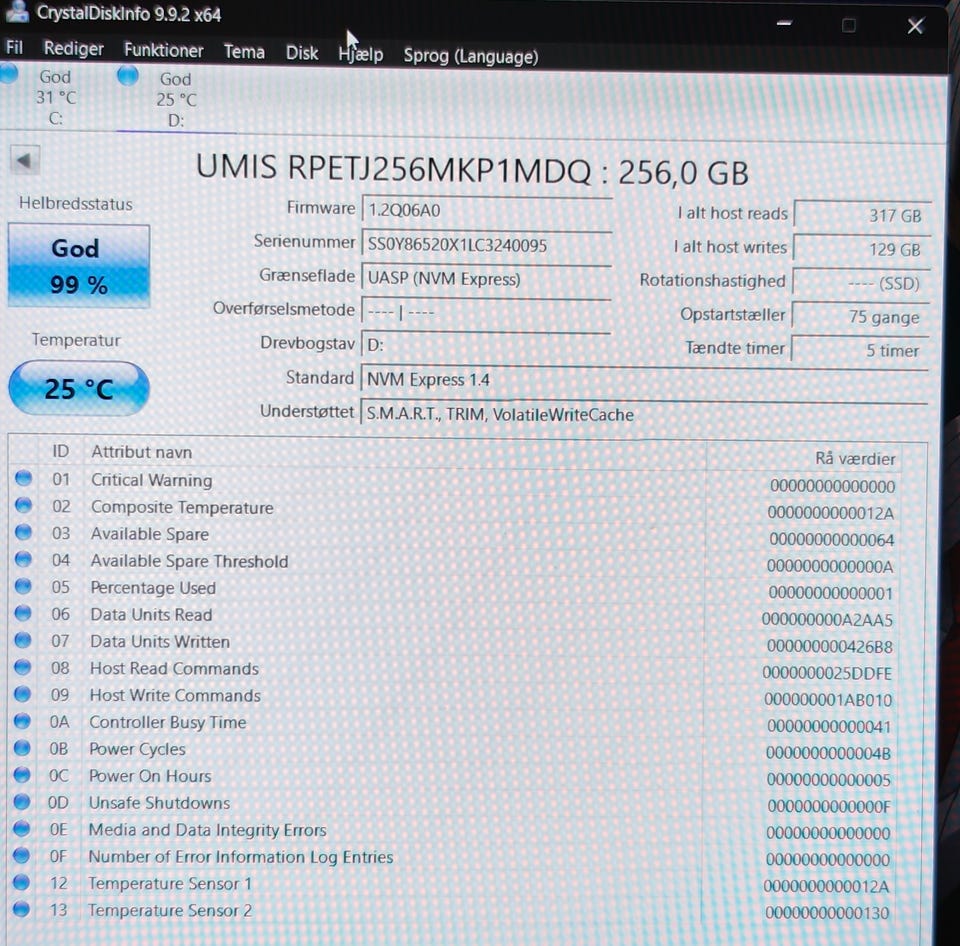
Task: Click the blue status orb of drive D:
Action: click(x=128, y=76)
